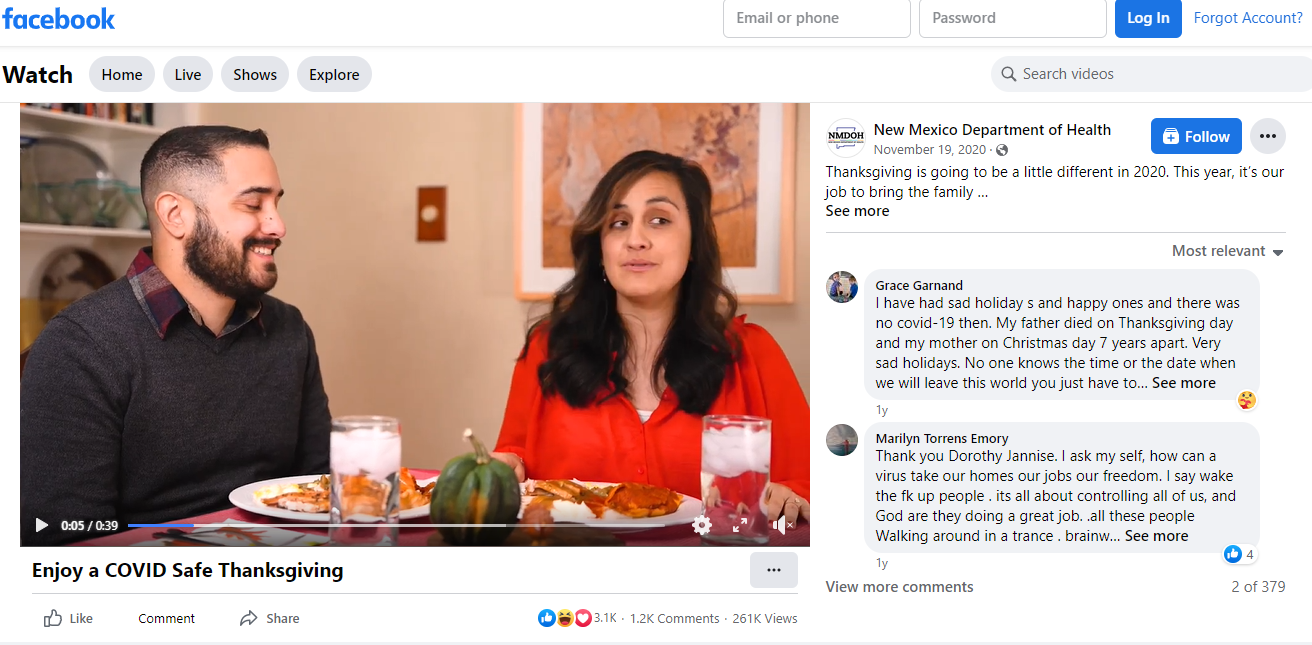
Task: Unmute the video sound
Action: coord(781,524)
